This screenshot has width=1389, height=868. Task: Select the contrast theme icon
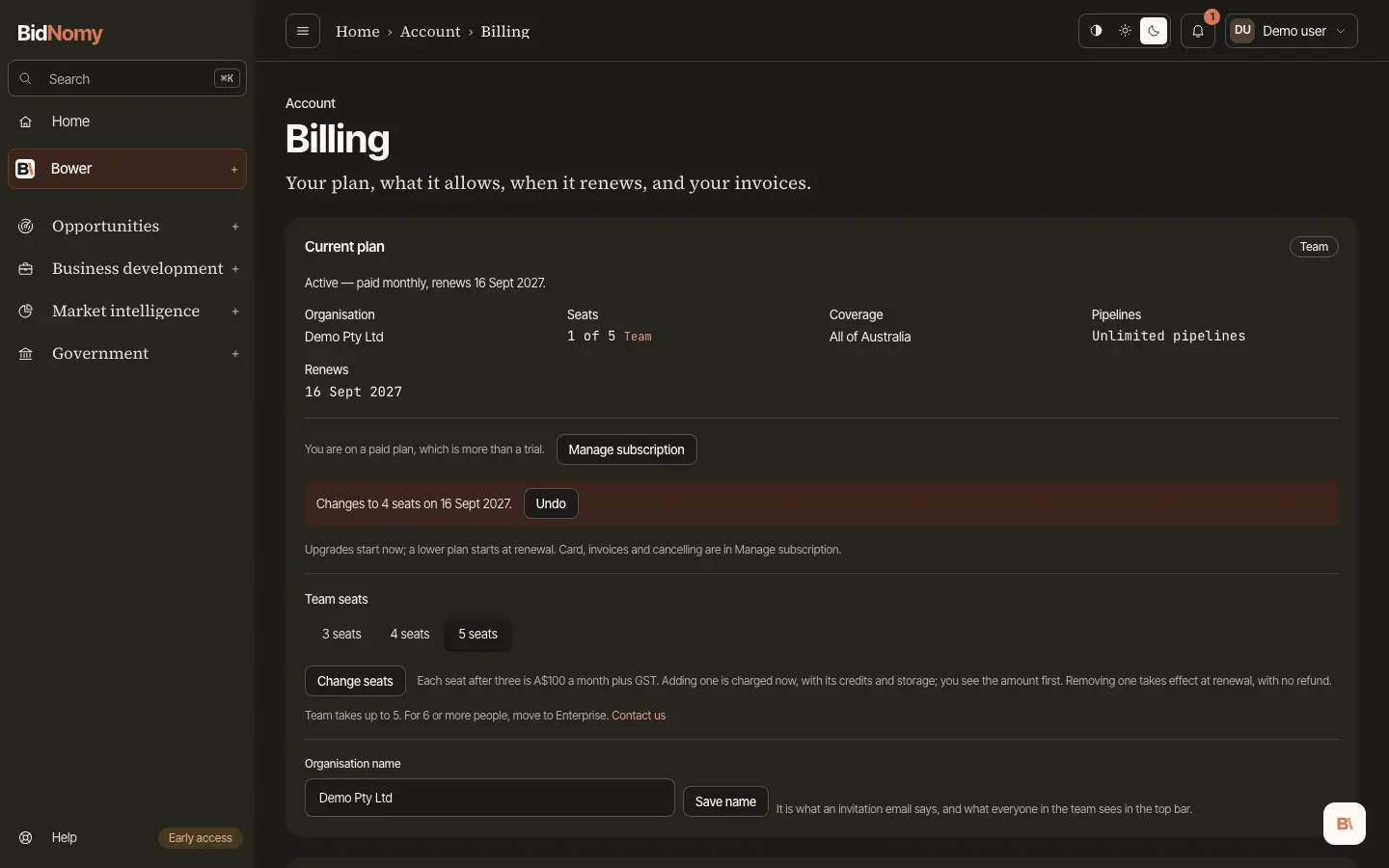[x=1096, y=31]
